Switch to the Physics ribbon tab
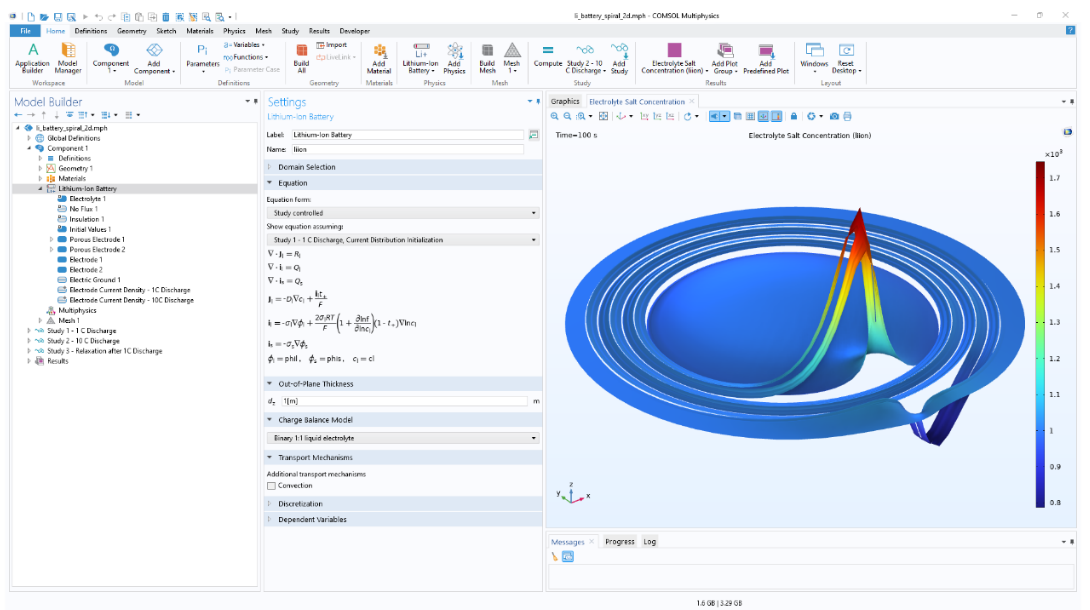Viewport: 1090px width, 610px height. (234, 31)
